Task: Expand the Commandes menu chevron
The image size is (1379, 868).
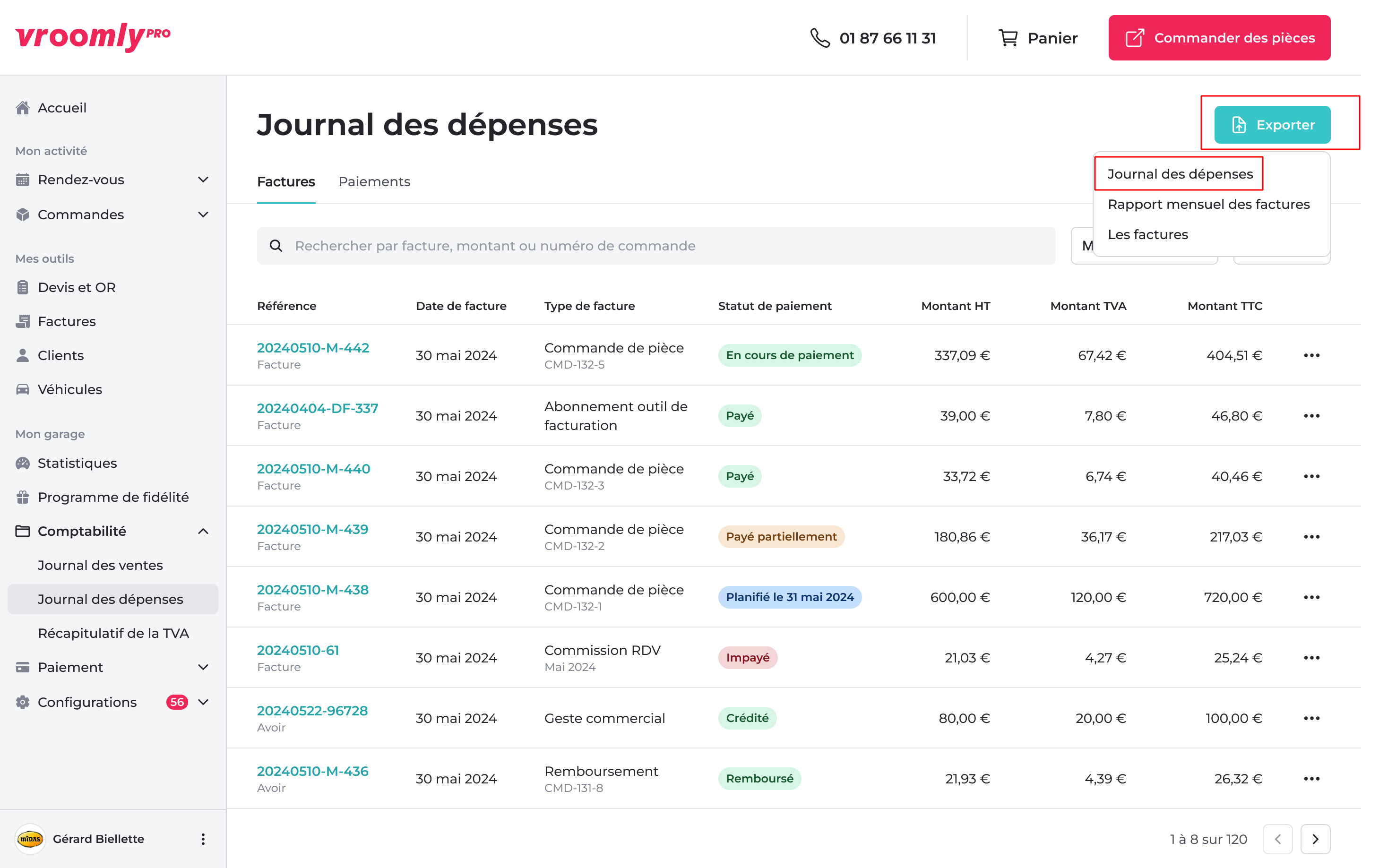Action: coord(203,214)
